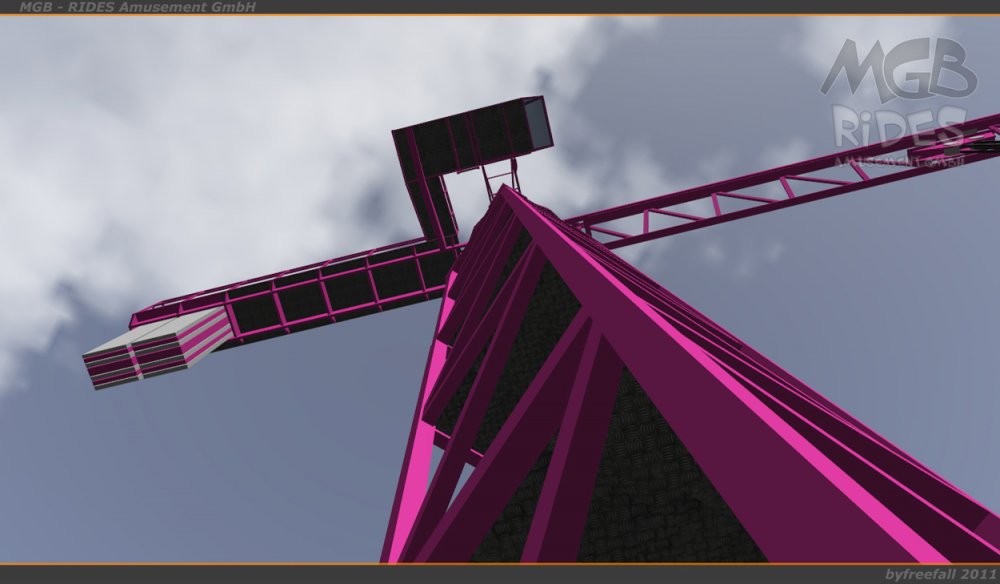Click the blue-gray open end of cabin

click(x=535, y=121)
